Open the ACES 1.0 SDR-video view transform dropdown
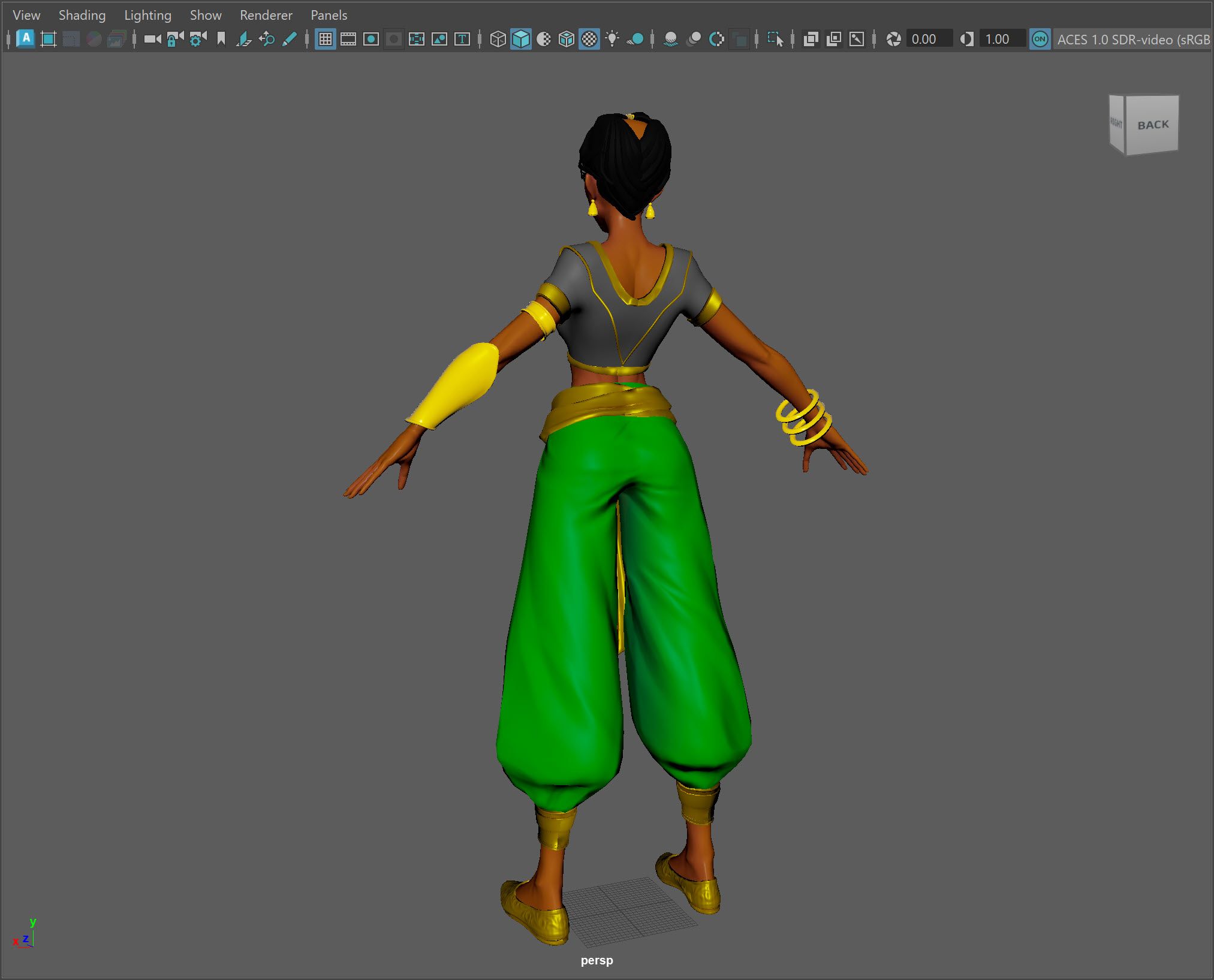1214x980 pixels. click(x=1132, y=40)
